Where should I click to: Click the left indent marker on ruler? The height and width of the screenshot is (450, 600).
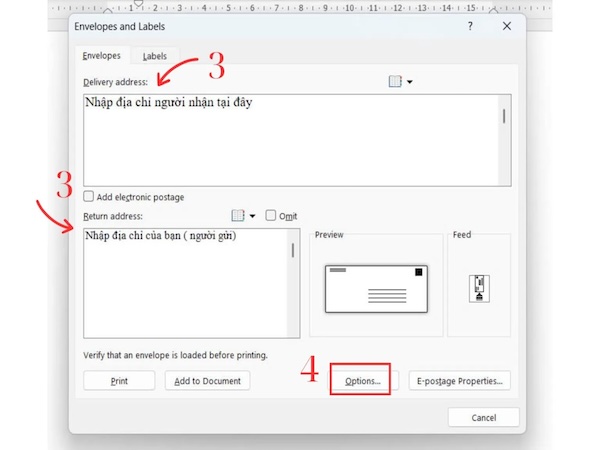tap(108, 10)
